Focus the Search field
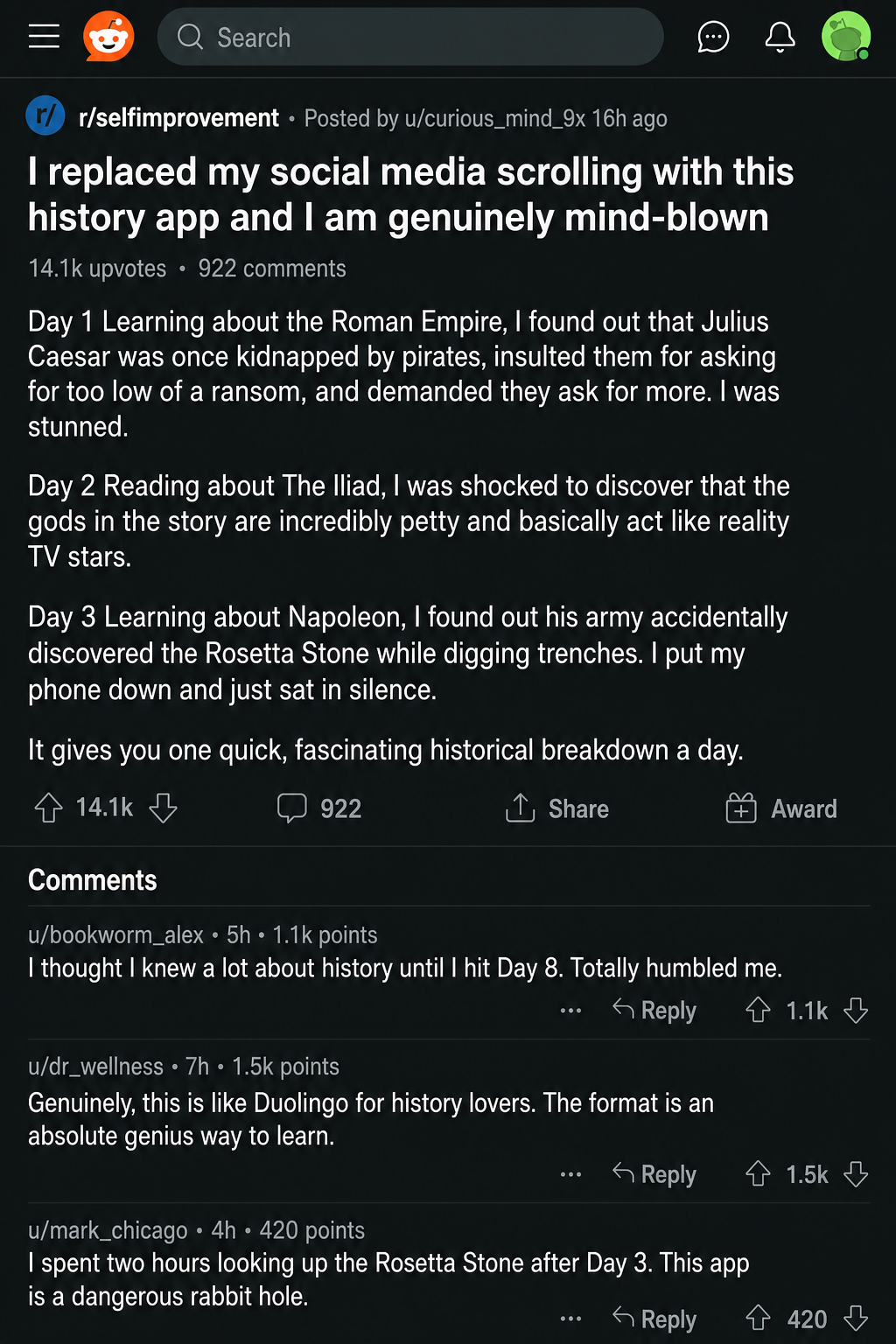 [x=410, y=37]
